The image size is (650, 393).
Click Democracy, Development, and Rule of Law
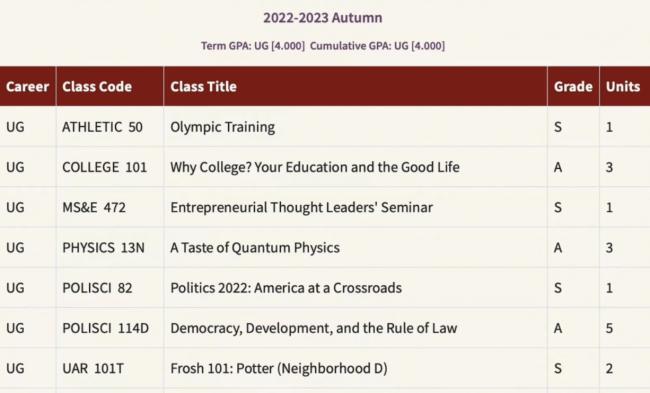(x=314, y=328)
